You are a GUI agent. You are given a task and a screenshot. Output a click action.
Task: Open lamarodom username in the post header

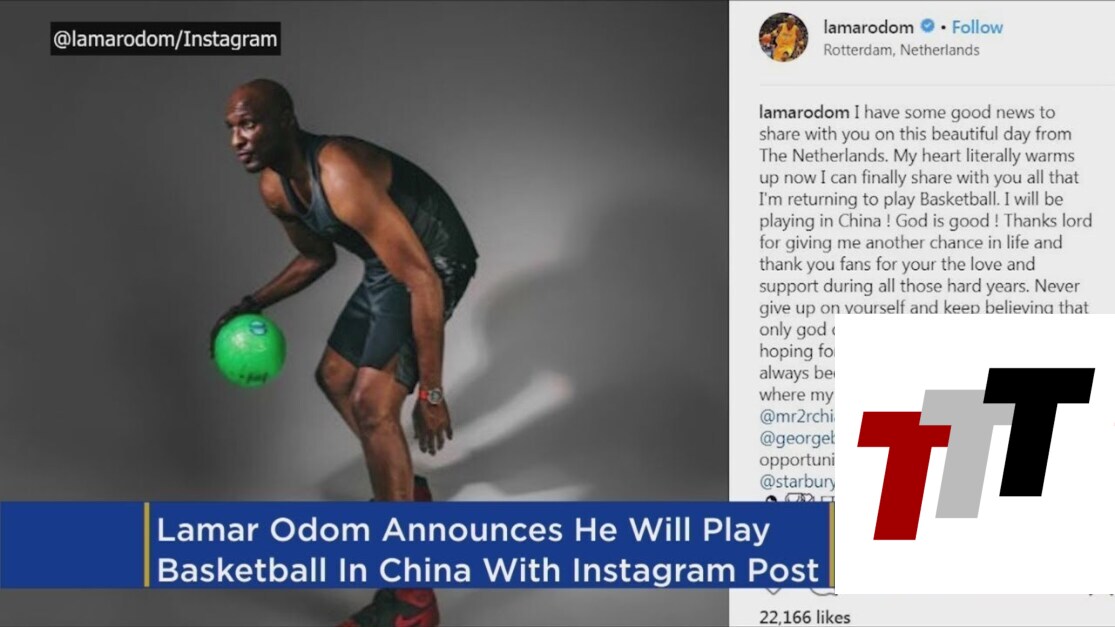(x=868, y=27)
